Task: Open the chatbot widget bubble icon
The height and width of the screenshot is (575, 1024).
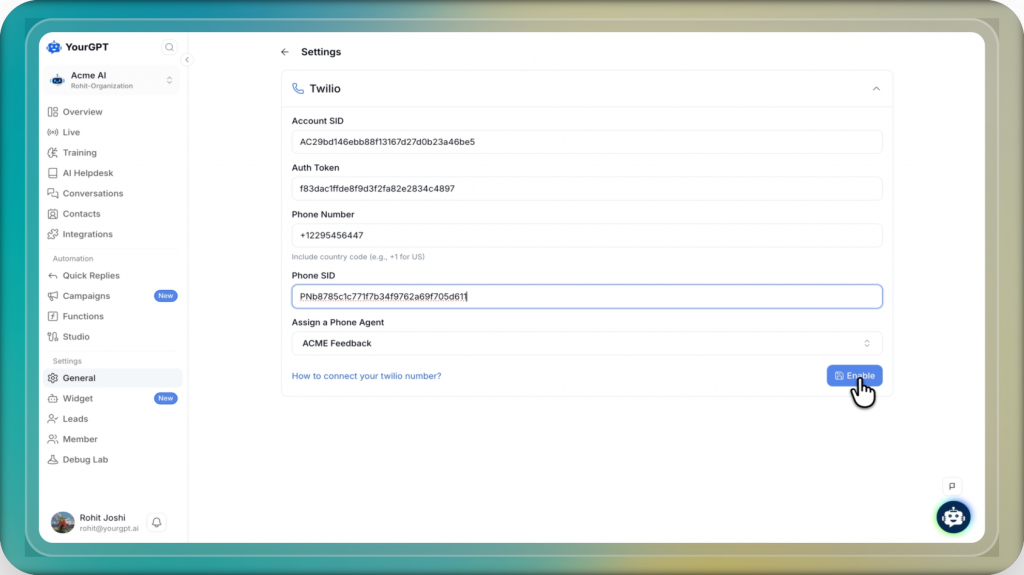Action: (x=953, y=516)
